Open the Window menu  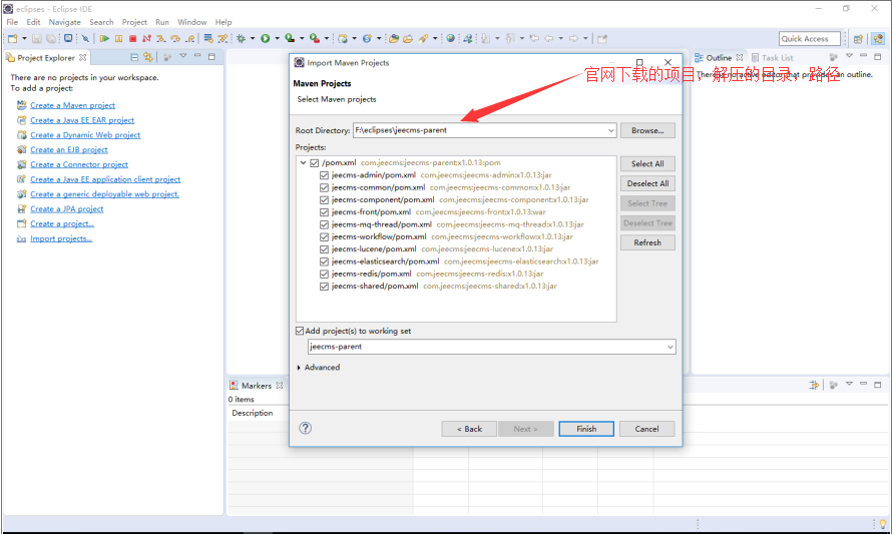tap(192, 22)
